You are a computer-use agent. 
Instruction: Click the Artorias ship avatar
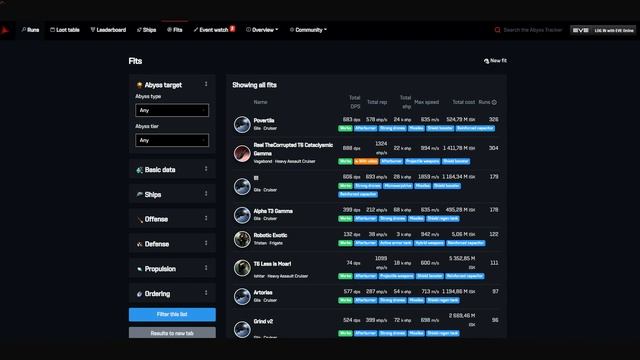242,297
